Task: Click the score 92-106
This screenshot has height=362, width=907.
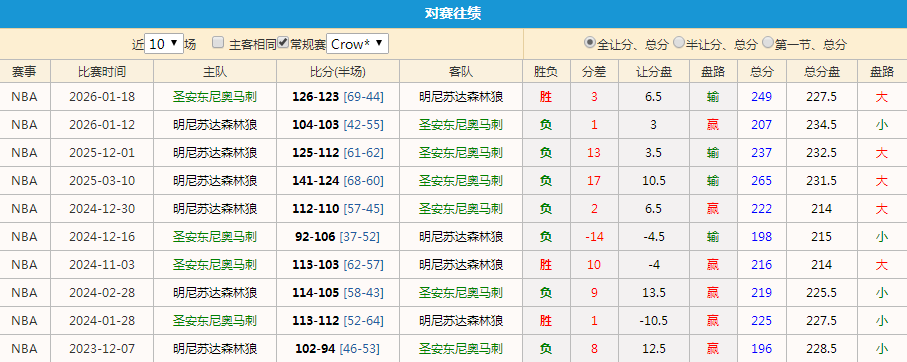Action: click(x=315, y=237)
